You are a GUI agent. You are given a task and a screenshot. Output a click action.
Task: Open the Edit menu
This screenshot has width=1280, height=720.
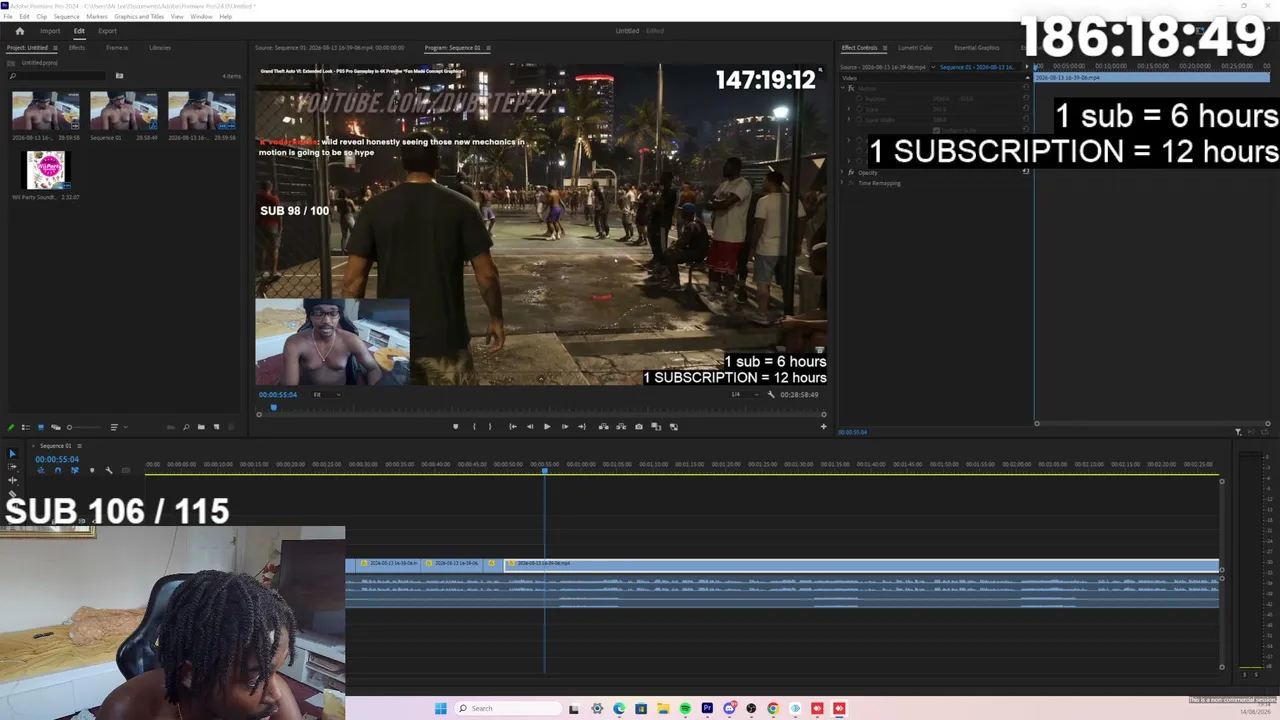tap(24, 17)
